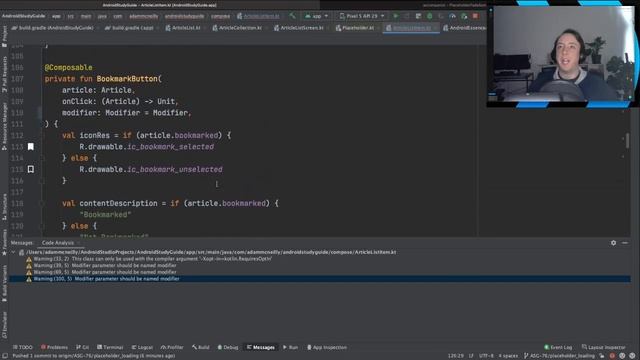The width and height of the screenshot is (640, 360).
Task: Open the Layout Inspector
Action: click(x=603, y=347)
